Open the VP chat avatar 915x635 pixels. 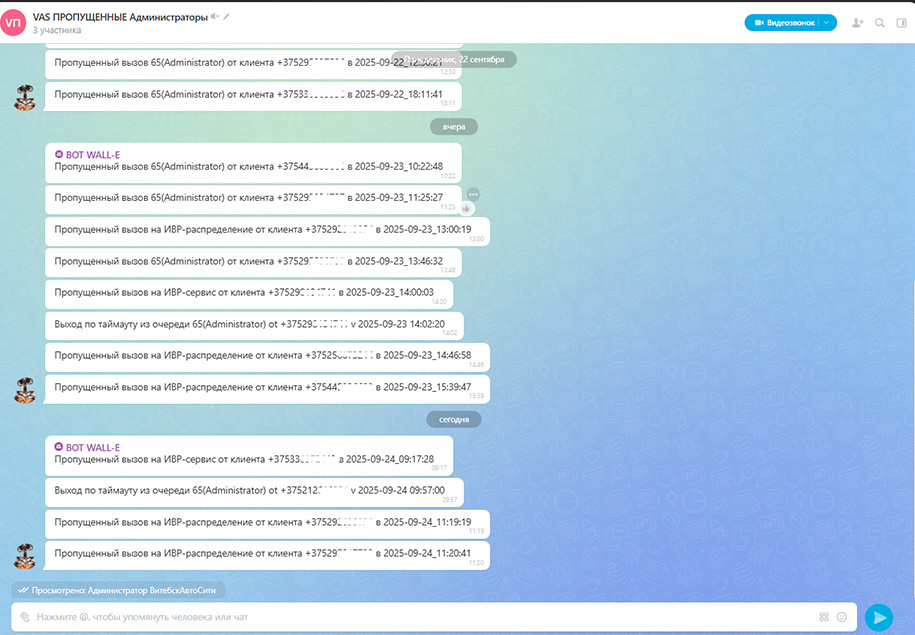coord(14,22)
